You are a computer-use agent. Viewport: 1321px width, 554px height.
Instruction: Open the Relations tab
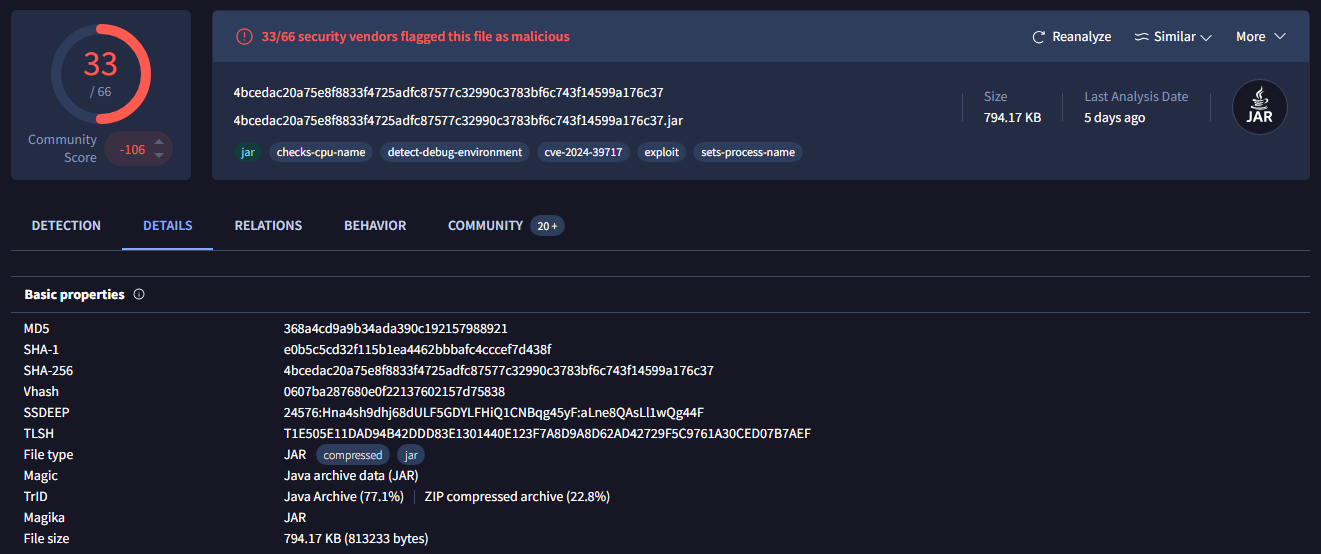click(x=268, y=226)
